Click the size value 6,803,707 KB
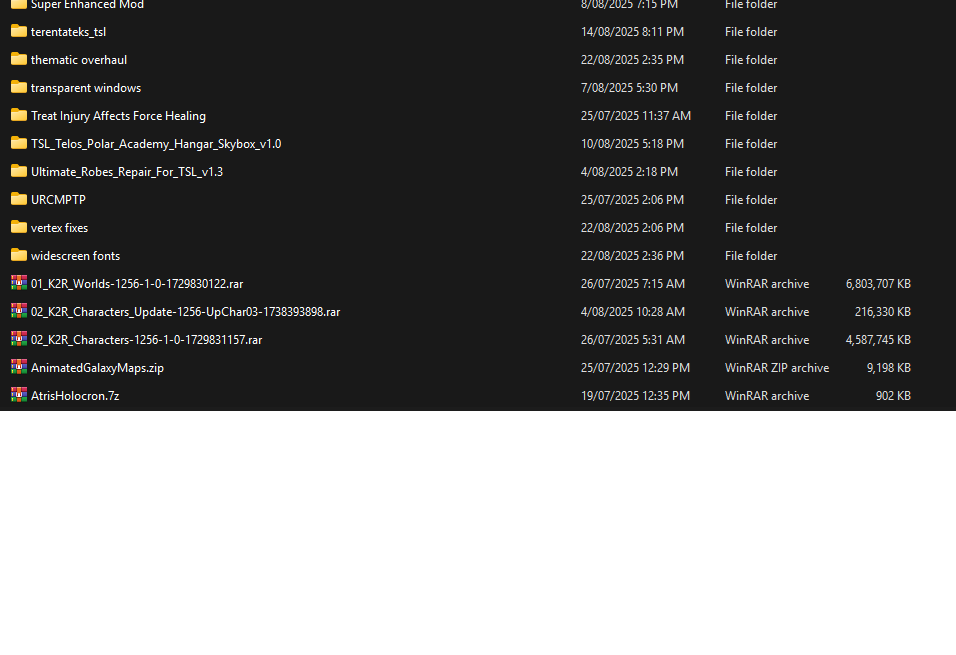956x655 pixels. 878,284
